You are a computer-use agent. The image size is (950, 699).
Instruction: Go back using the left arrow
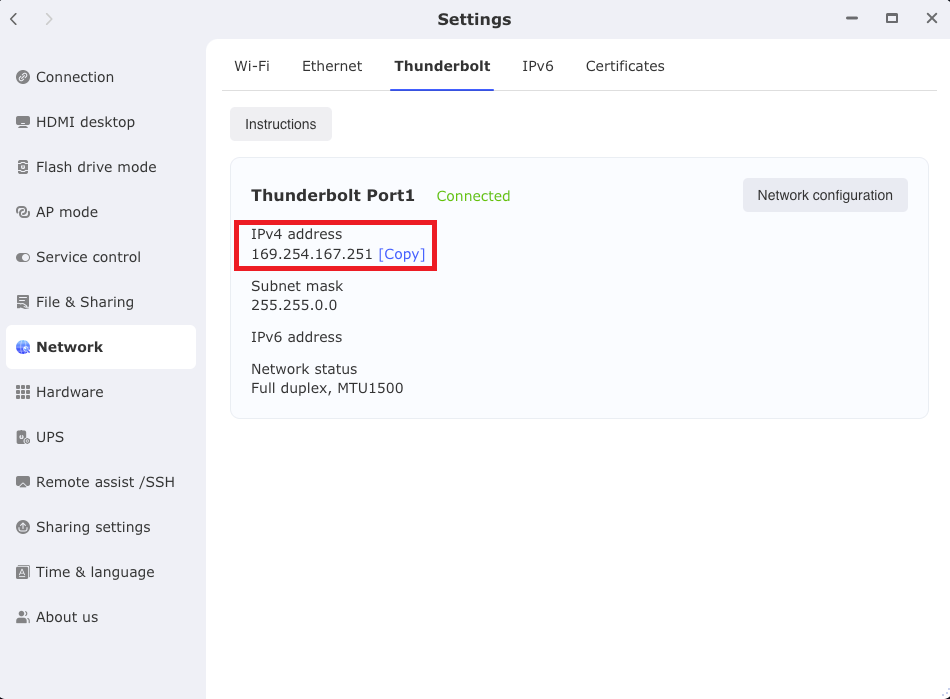click(14, 19)
